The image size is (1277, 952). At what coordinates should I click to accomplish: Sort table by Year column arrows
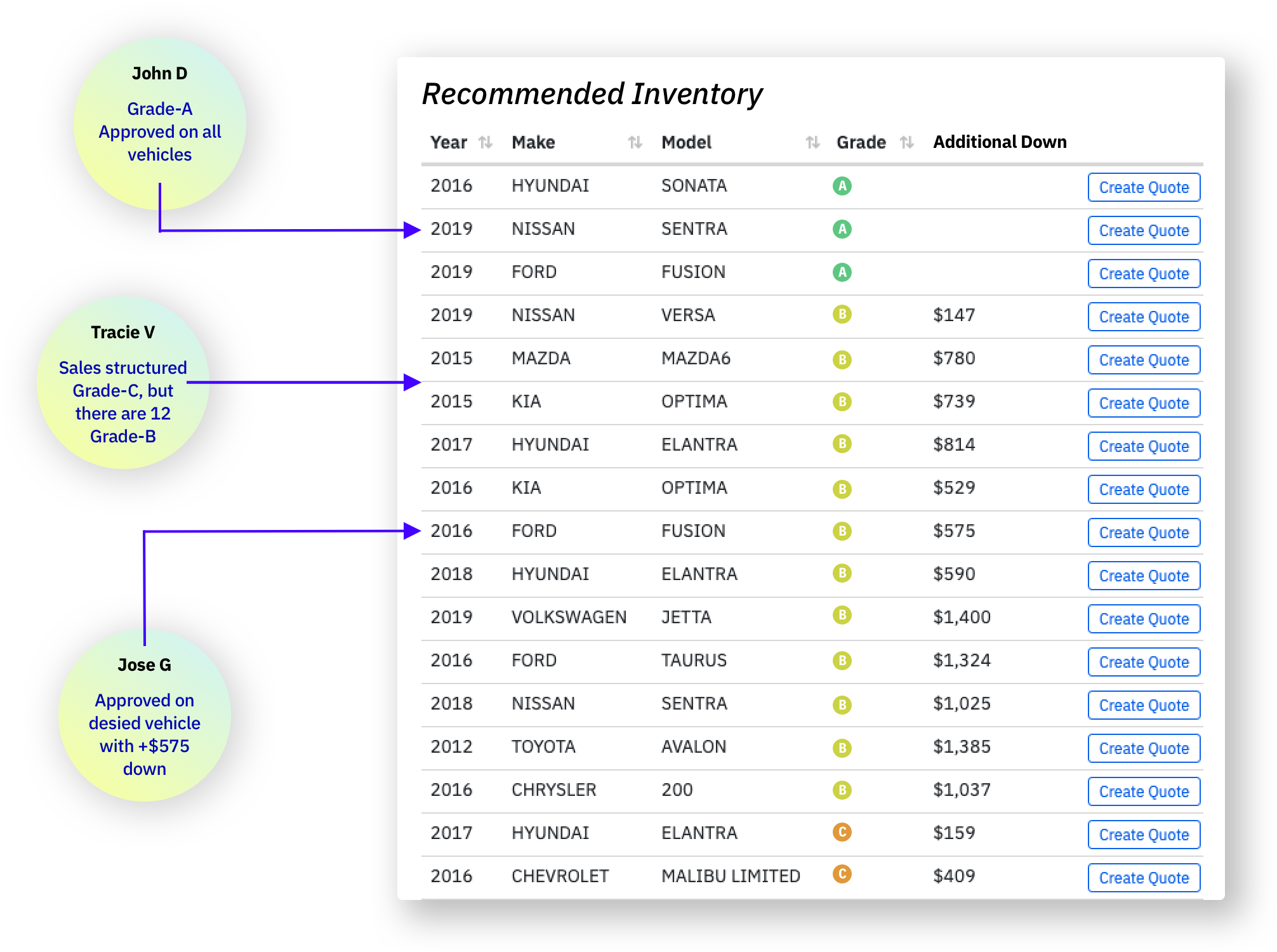tap(486, 142)
